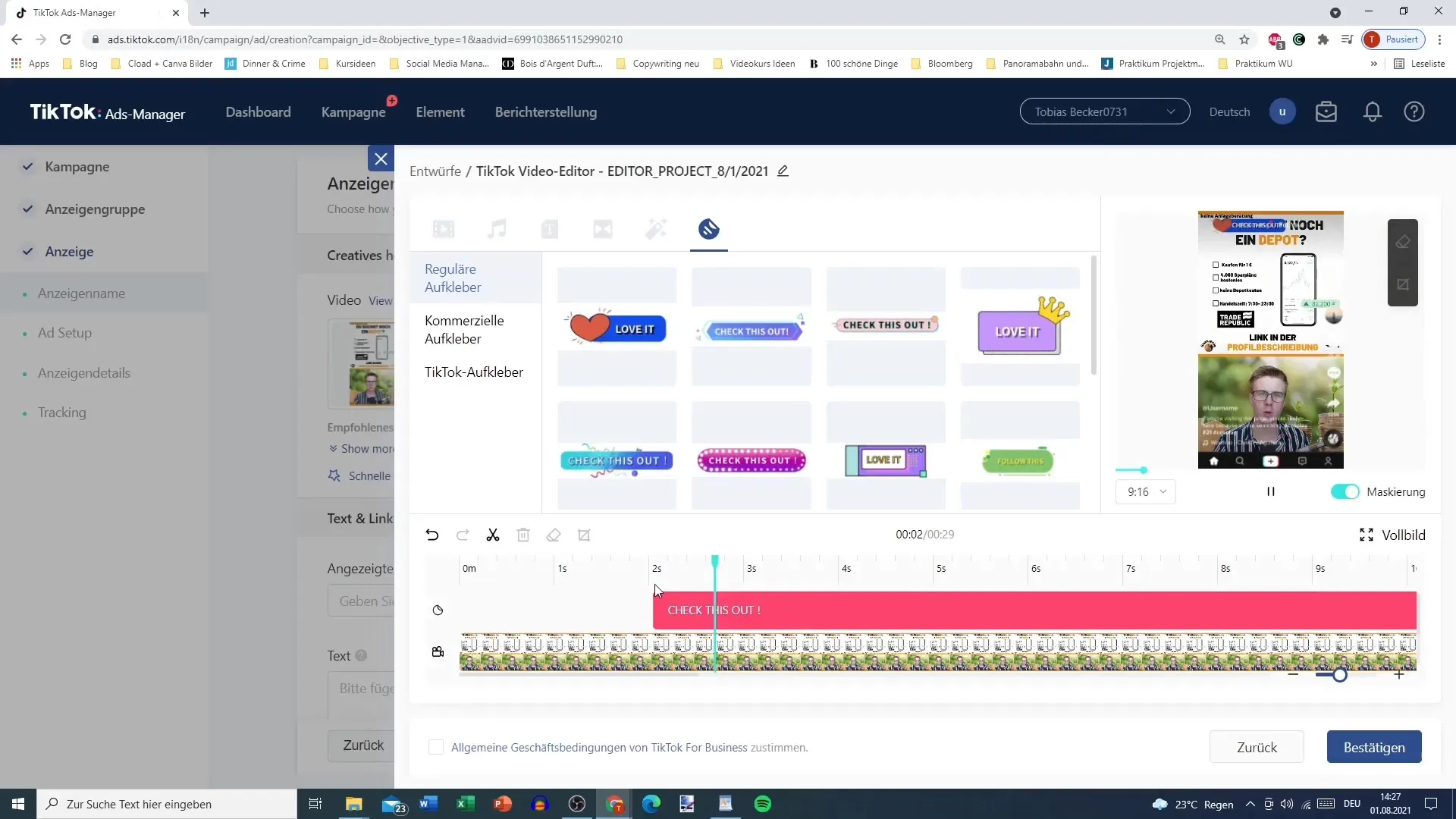
Task: Open Chrome's three-dot menu
Action: [1439, 39]
